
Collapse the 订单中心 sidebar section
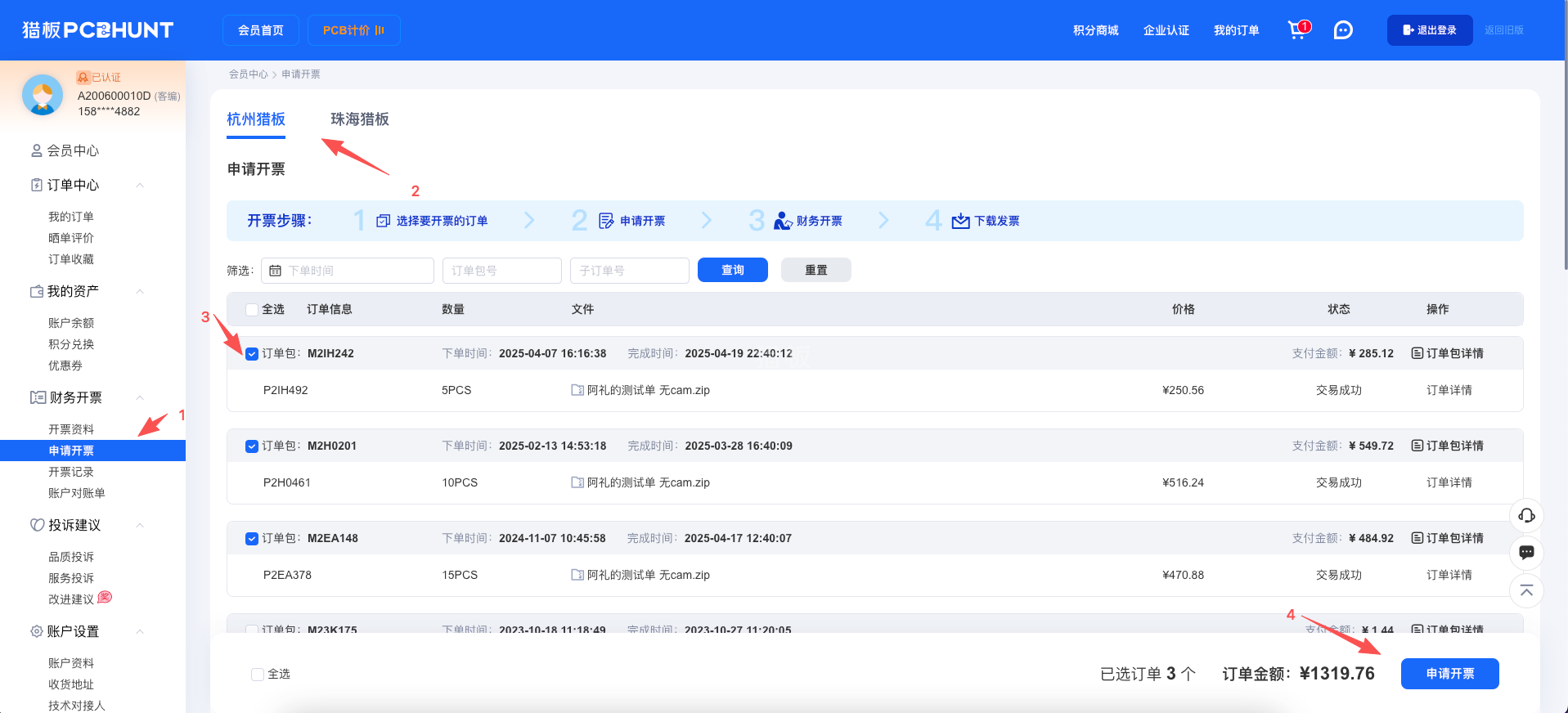(x=140, y=186)
